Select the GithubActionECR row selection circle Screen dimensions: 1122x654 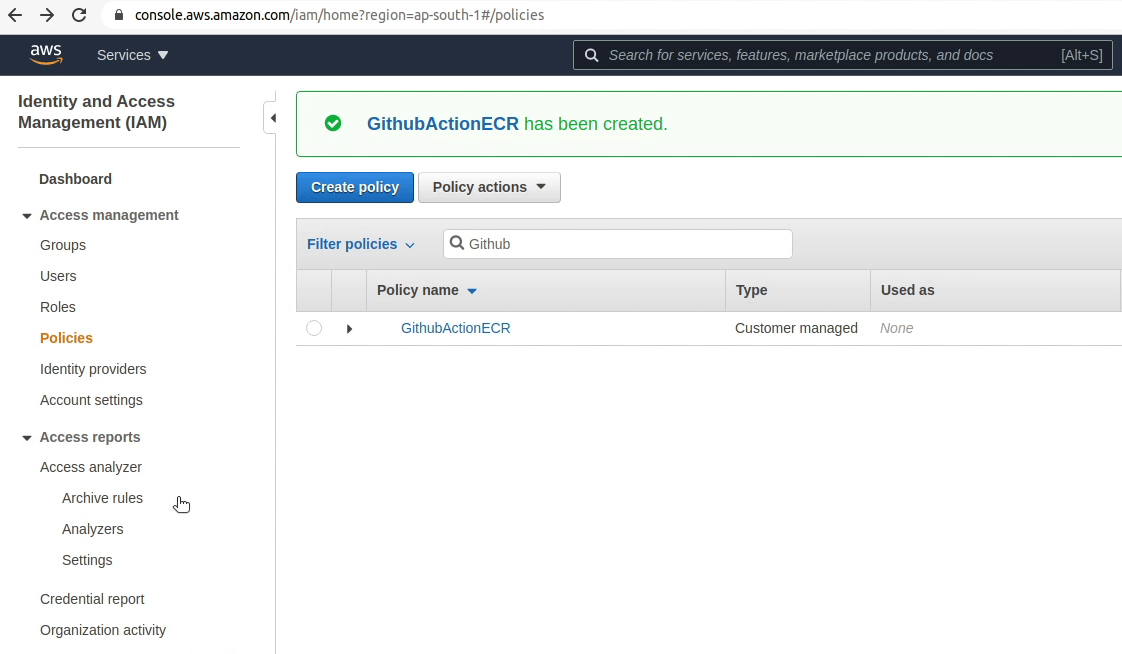[314, 328]
